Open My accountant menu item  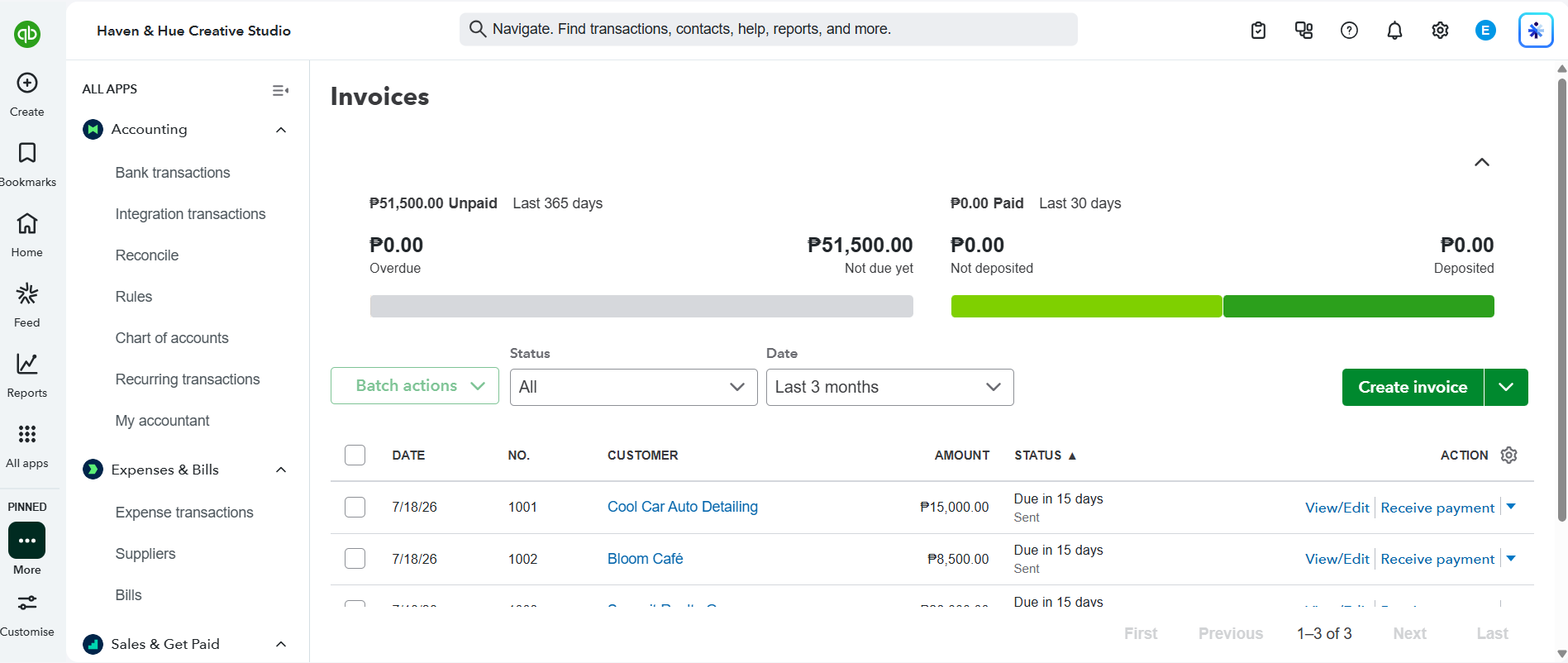click(163, 421)
